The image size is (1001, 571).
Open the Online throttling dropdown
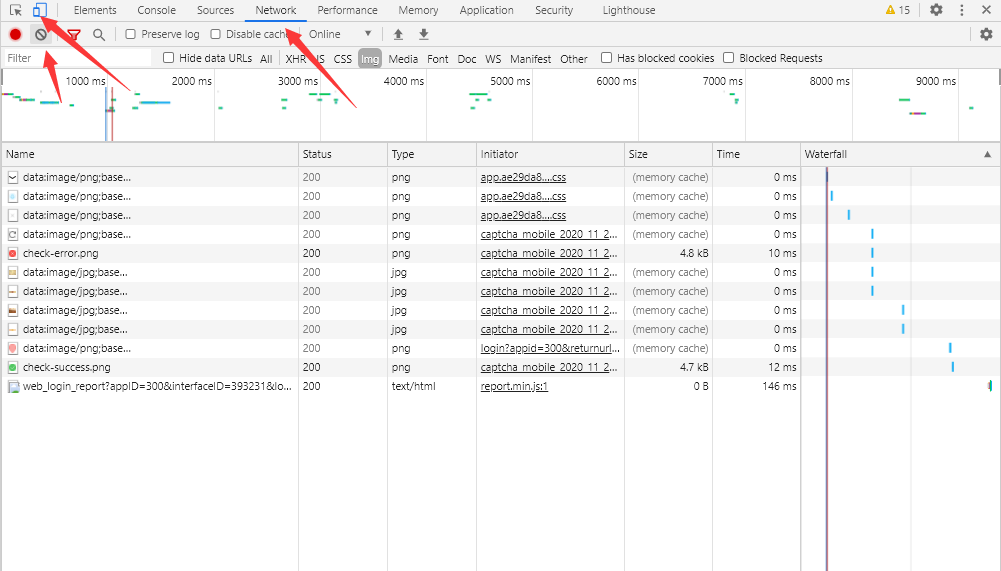(340, 34)
